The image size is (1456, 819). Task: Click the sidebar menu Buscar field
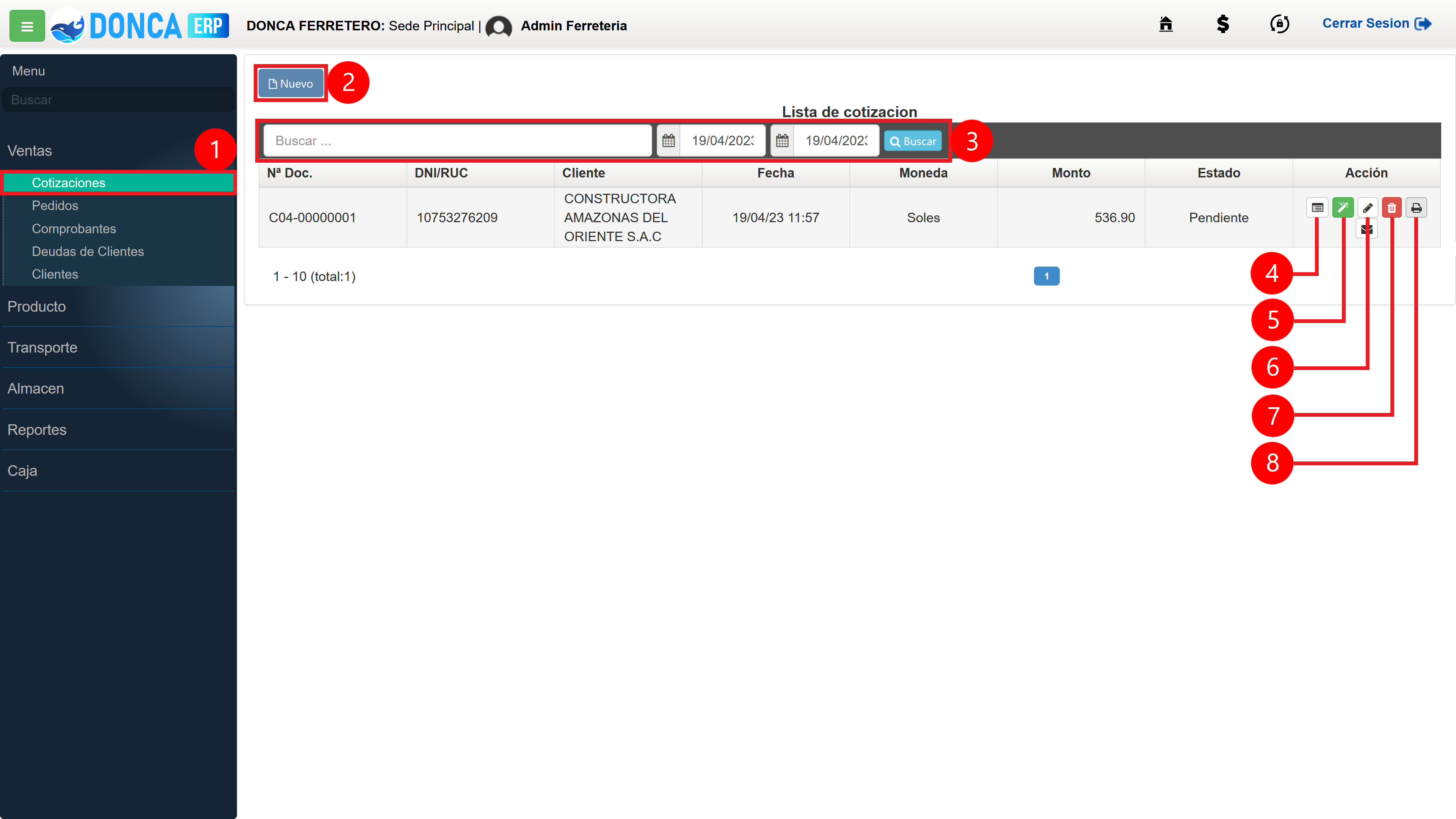[118, 99]
